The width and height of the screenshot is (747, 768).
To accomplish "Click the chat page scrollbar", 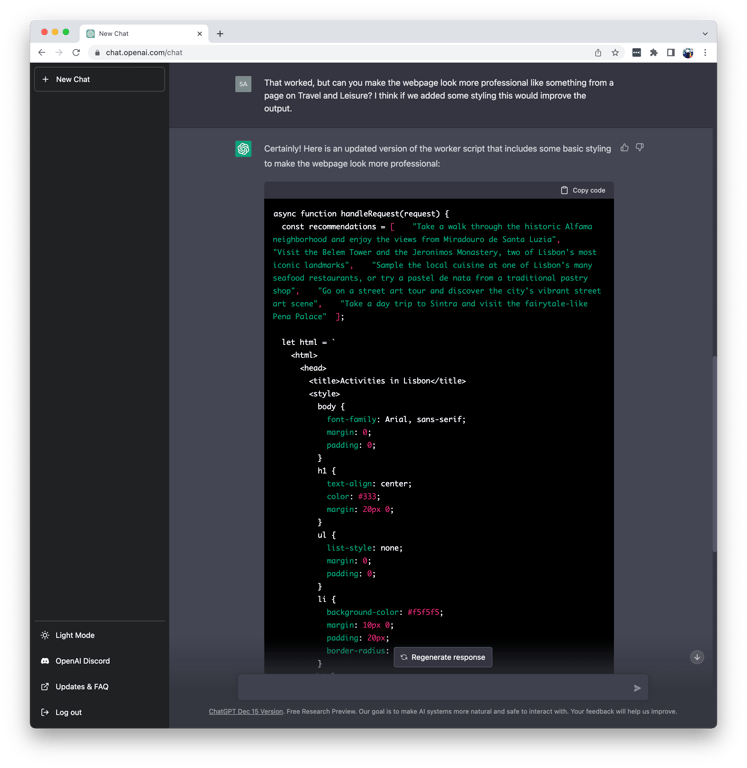I will (x=714, y=453).
